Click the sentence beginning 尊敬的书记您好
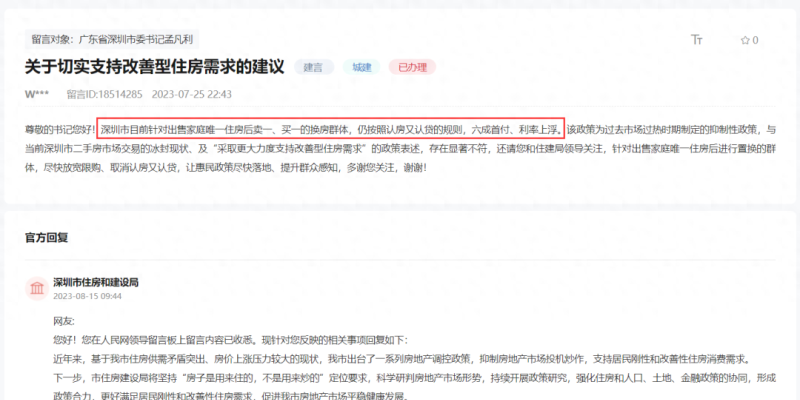The image size is (800, 400). (60, 130)
